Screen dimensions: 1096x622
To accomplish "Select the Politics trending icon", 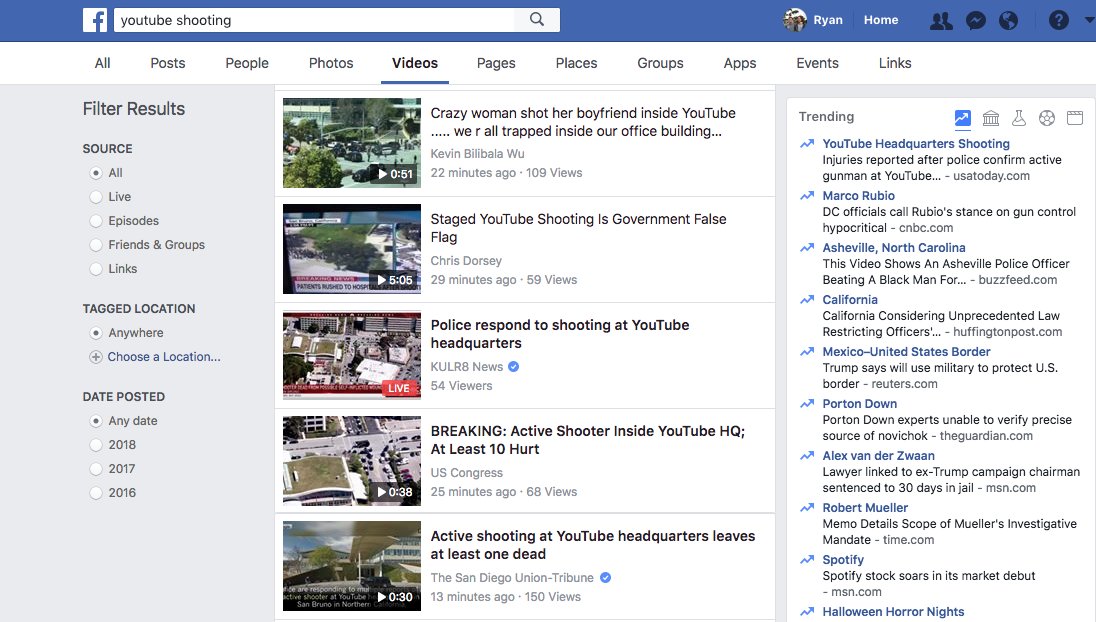I will pos(990,118).
